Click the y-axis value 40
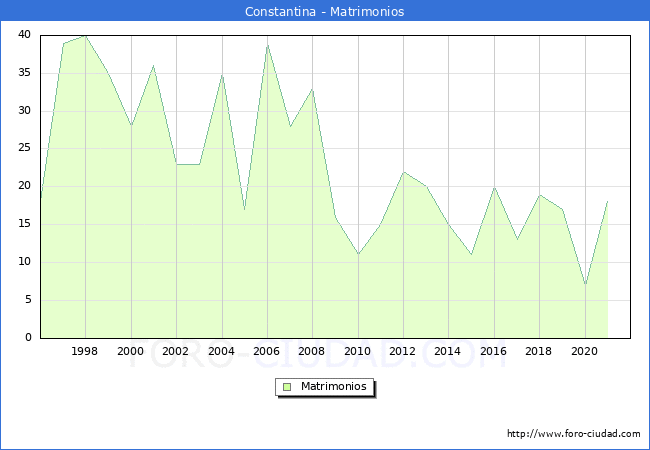 [24, 35]
